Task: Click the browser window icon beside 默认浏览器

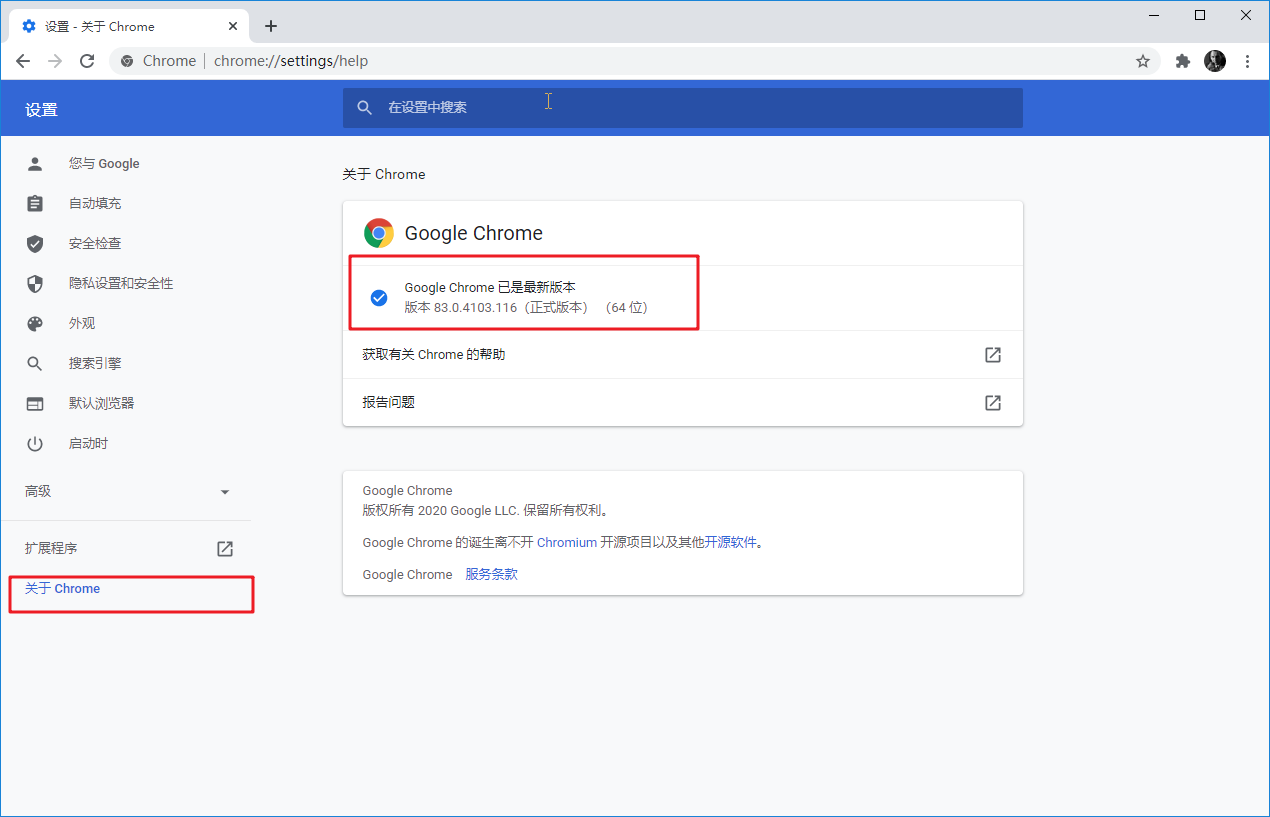Action: [x=35, y=403]
